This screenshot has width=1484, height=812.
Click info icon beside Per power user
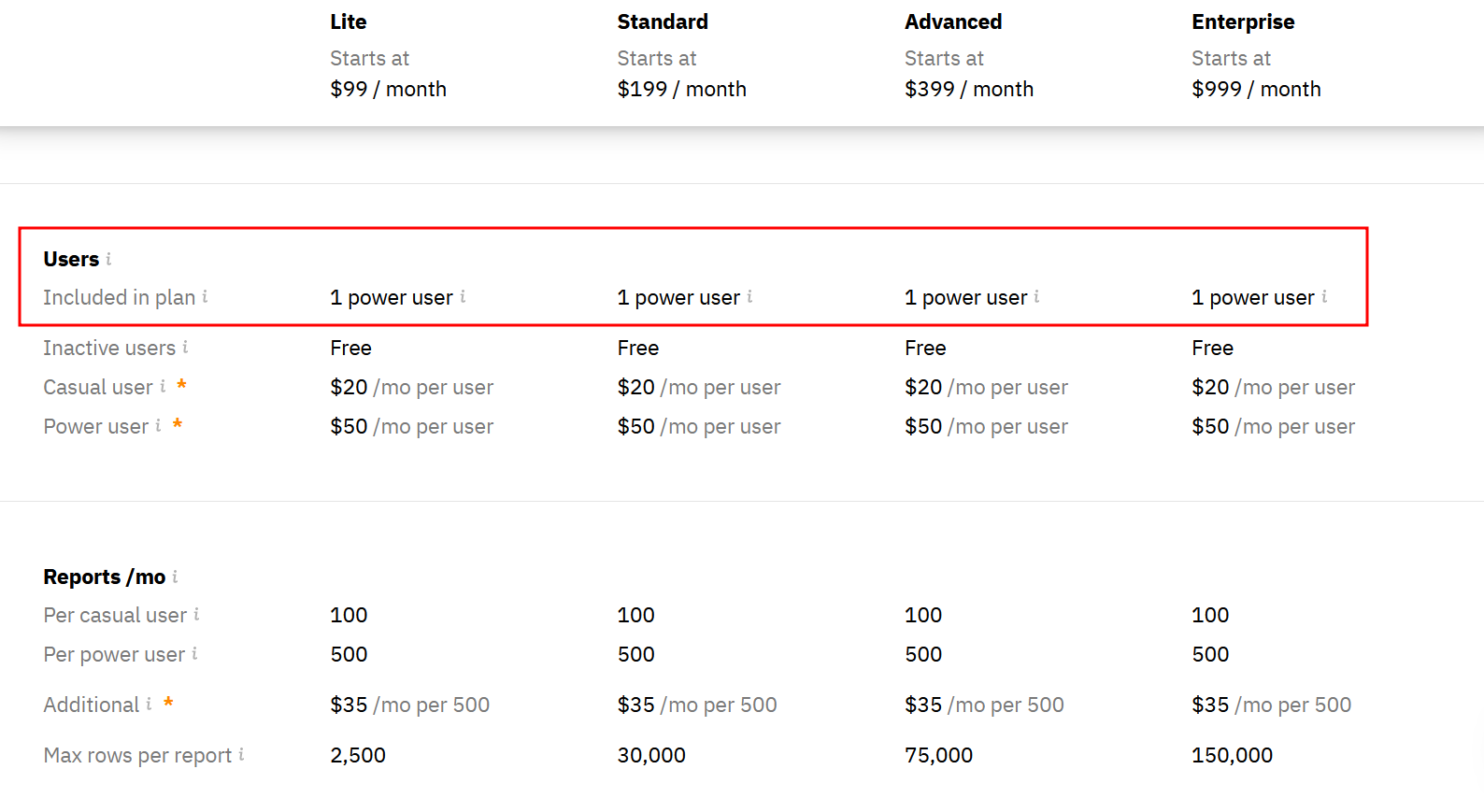[194, 653]
